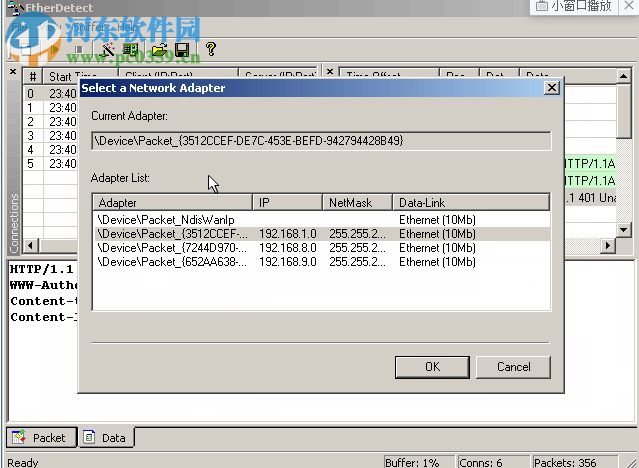Open the Sniffer menu
Image resolution: width=639 pixels, height=468 pixels.
[90, 27]
